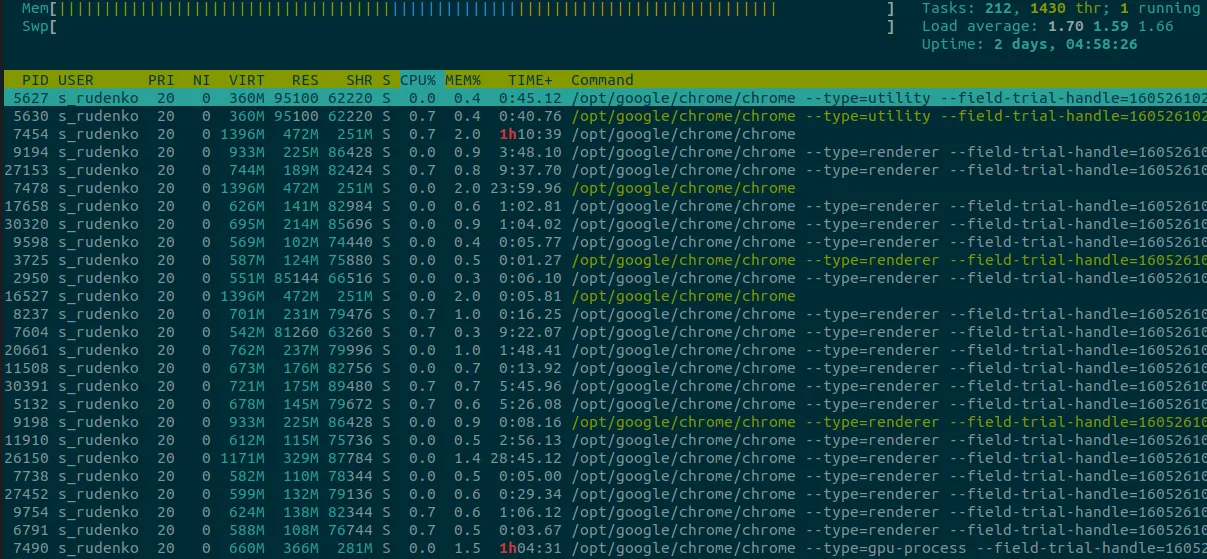Click the SHR value 89480
The height and width of the screenshot is (559, 1207).
350,386
